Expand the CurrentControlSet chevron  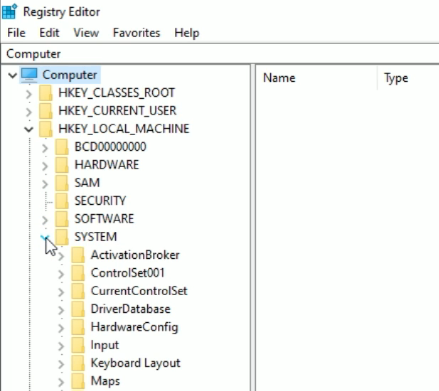coord(61,292)
